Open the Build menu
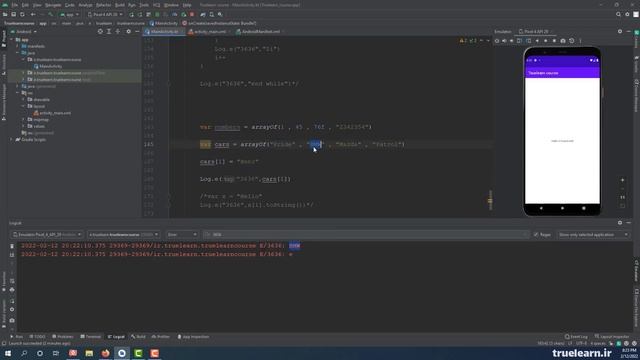 [120, 5]
